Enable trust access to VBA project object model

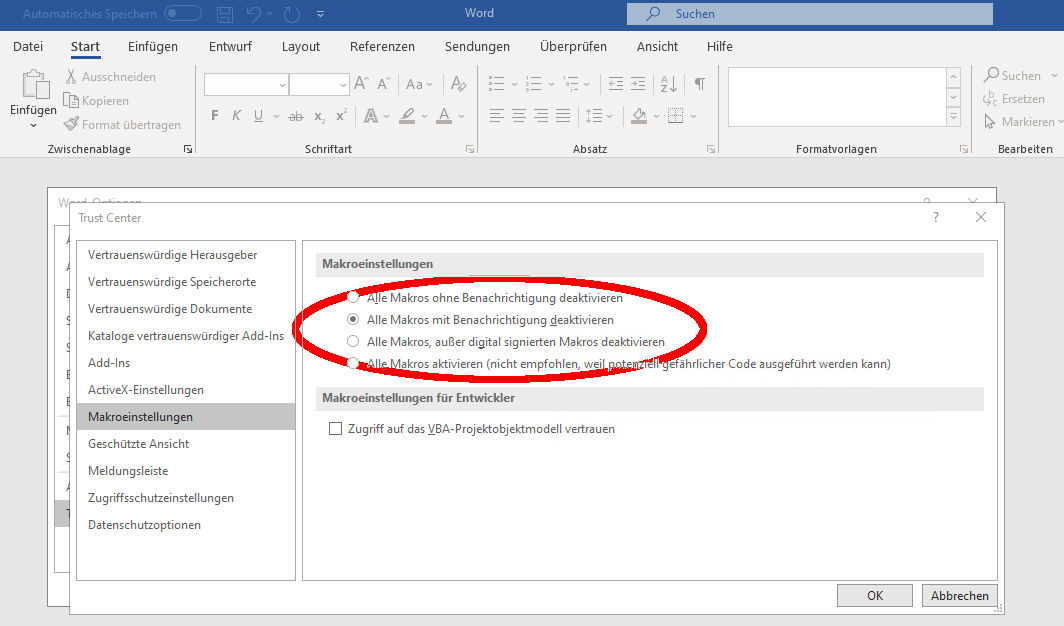click(336, 429)
